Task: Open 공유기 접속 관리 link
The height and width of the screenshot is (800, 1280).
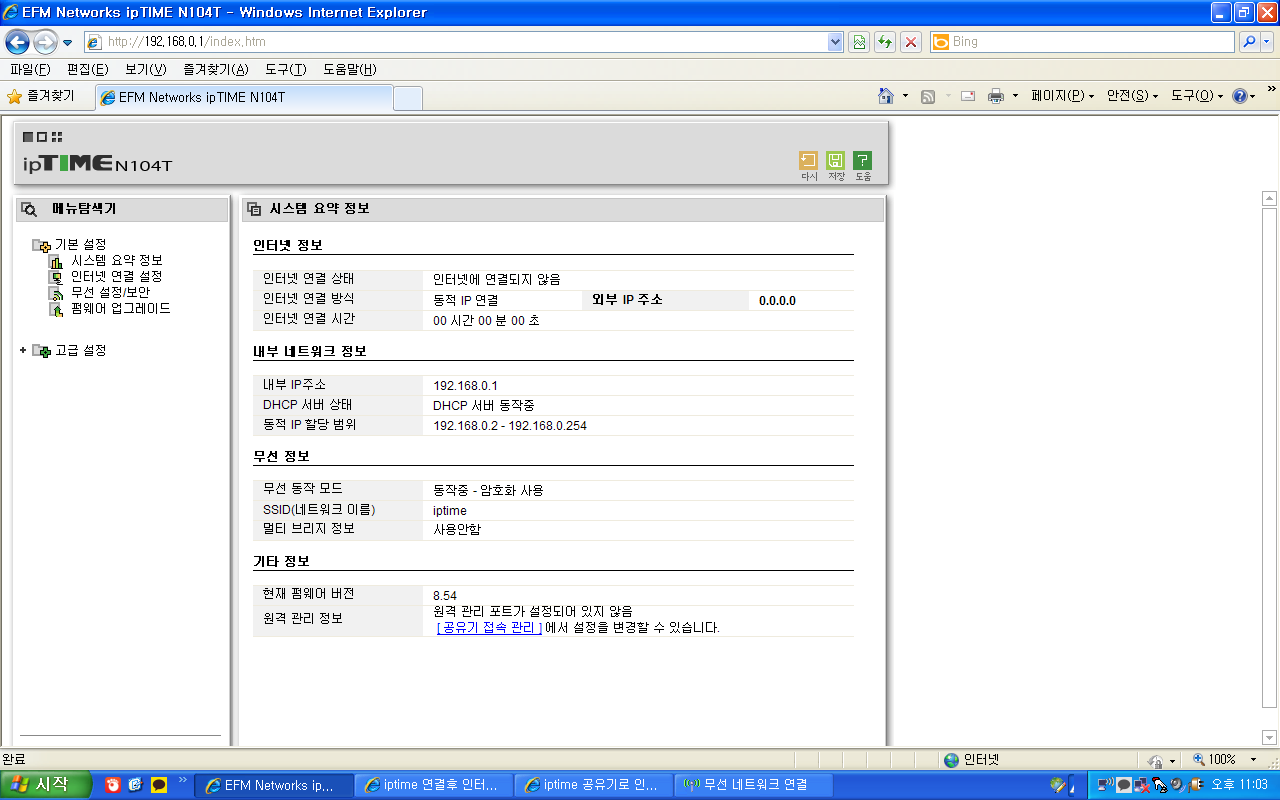Action: pyautogui.click(x=490, y=628)
